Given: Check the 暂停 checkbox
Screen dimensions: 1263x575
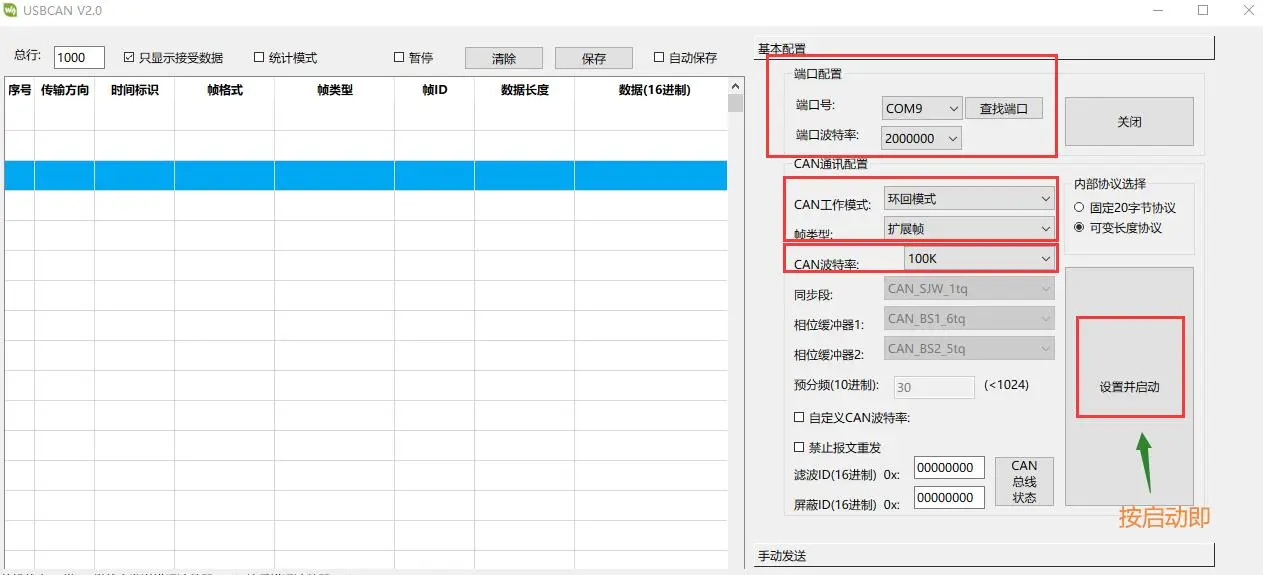Looking at the screenshot, I should pyautogui.click(x=399, y=58).
